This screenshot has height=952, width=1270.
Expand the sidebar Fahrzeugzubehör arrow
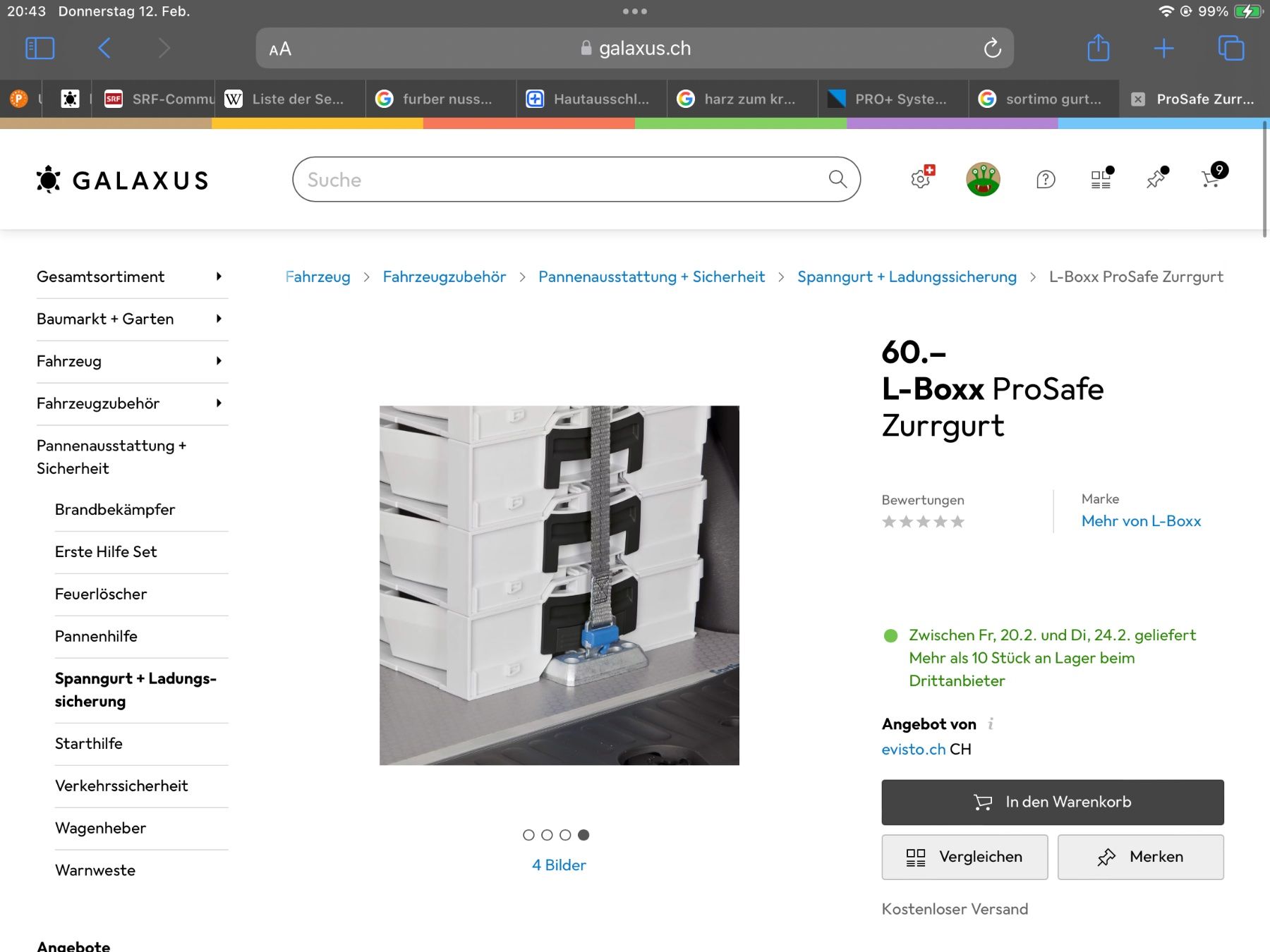click(219, 403)
